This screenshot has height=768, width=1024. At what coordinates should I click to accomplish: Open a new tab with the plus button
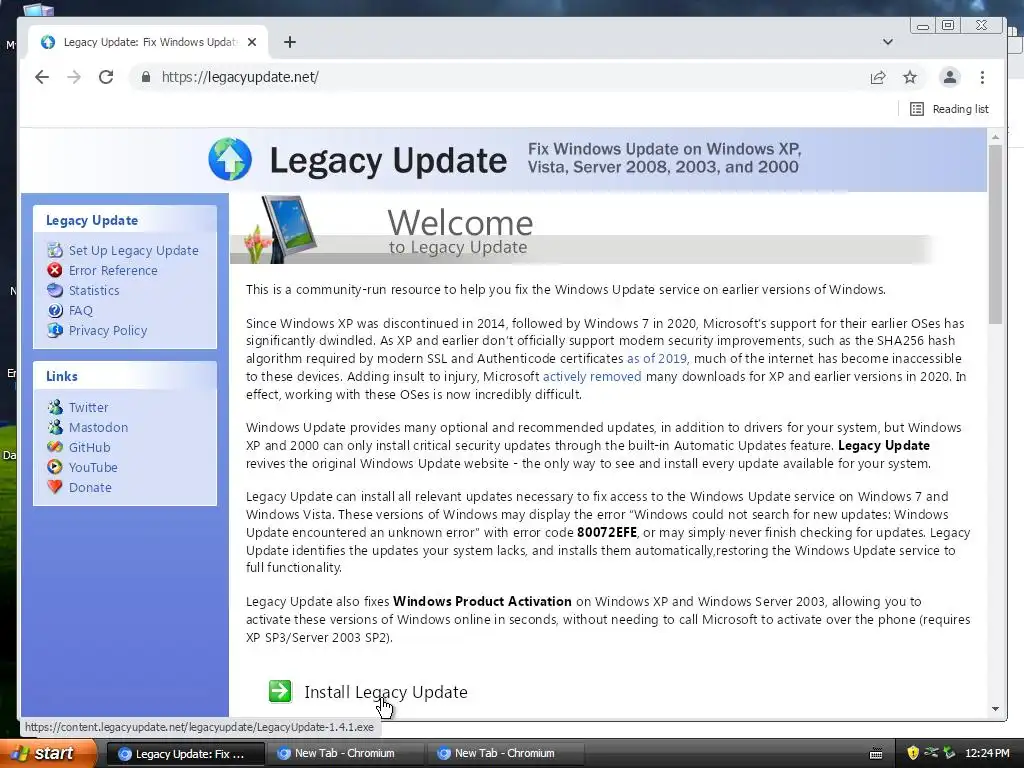click(290, 42)
